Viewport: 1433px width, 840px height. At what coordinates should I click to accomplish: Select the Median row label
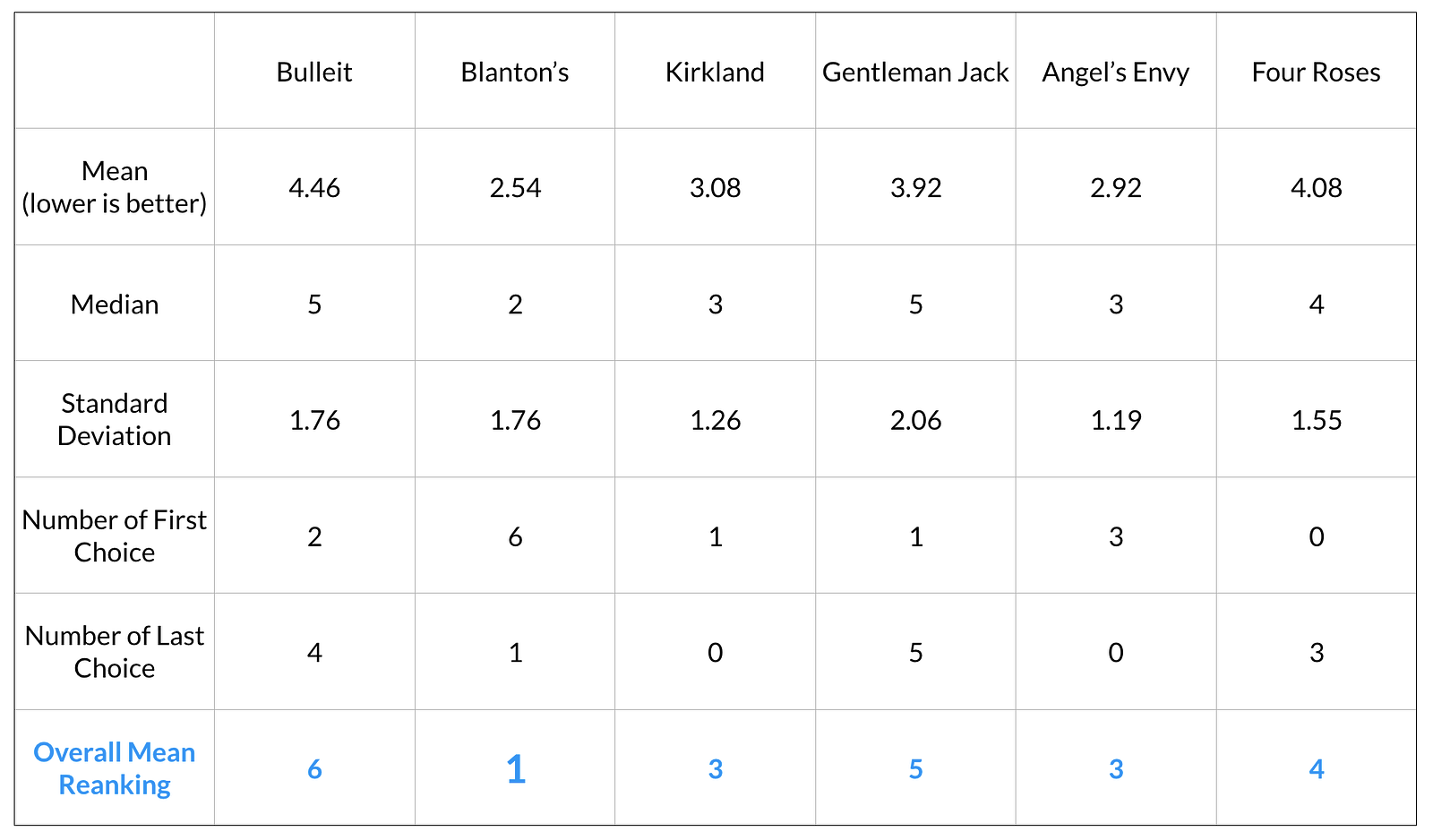pos(115,304)
